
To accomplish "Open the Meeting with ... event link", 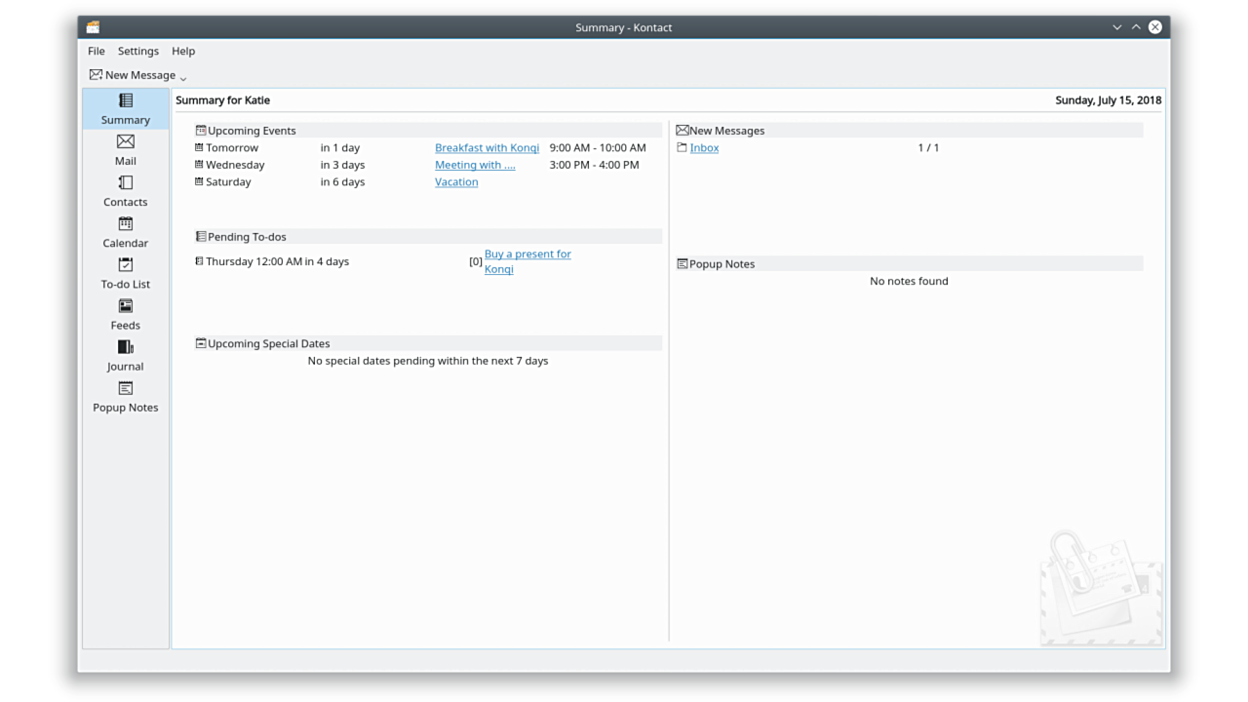I will pyautogui.click(x=474, y=165).
